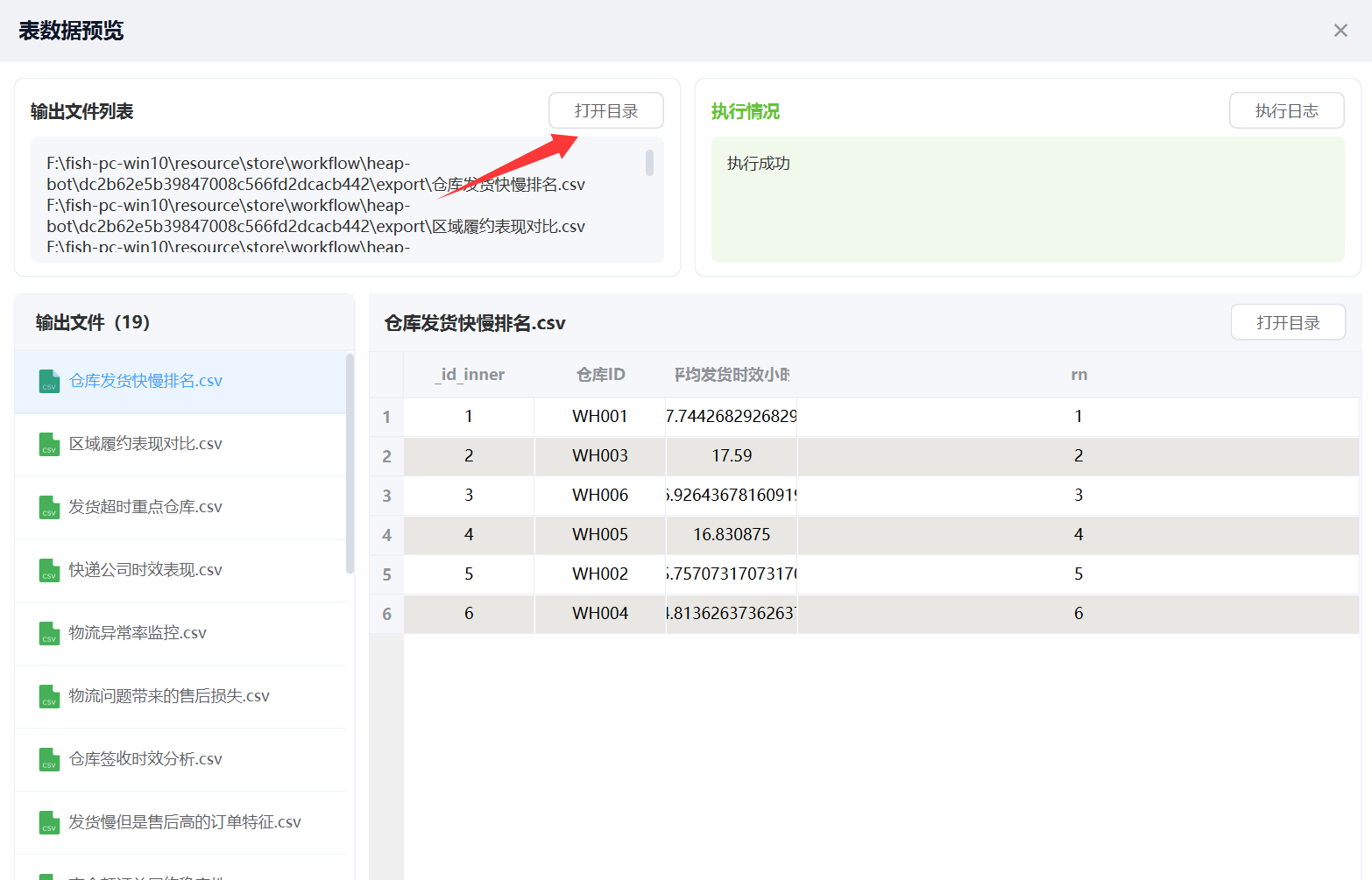This screenshot has height=880, width=1372.
Task: Click CSV icon for 仓库发货快慢排名.csv
Action: [x=49, y=381]
